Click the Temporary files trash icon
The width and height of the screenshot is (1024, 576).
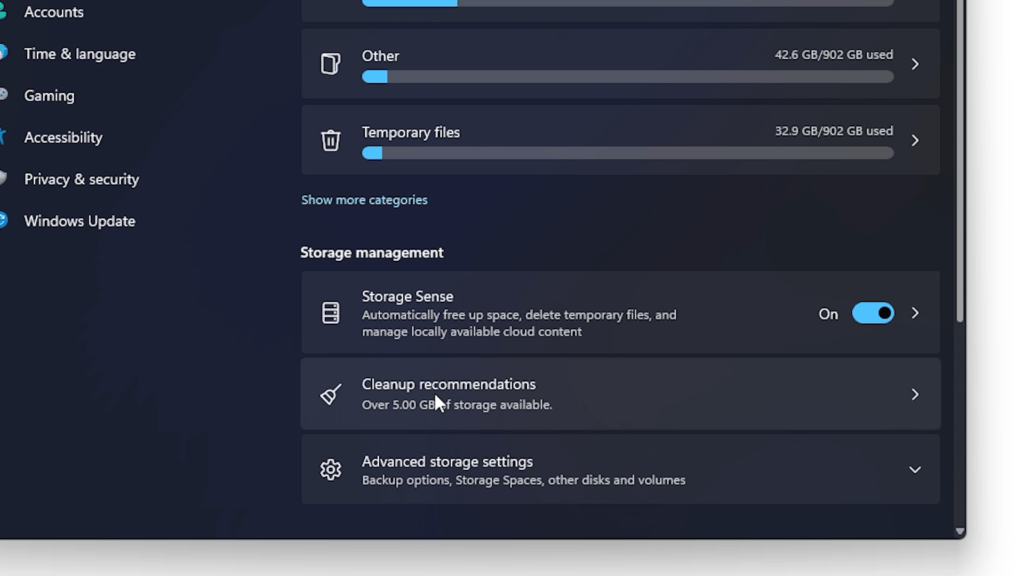(x=330, y=140)
